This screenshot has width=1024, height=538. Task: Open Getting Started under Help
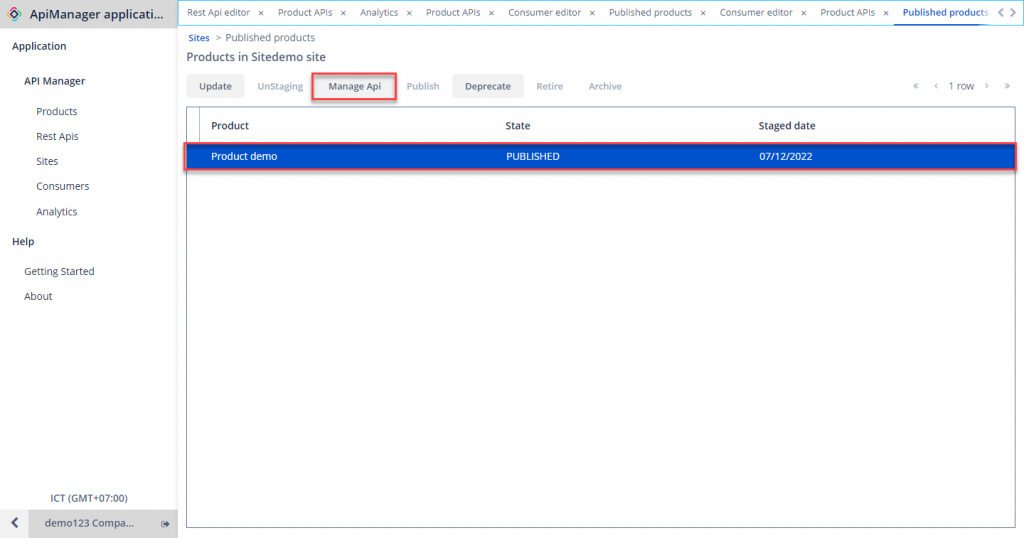pyautogui.click(x=59, y=271)
